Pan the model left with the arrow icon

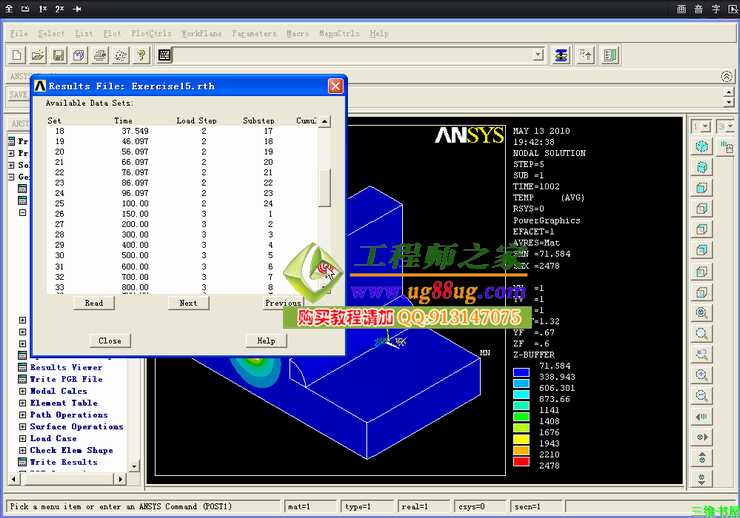click(702, 417)
